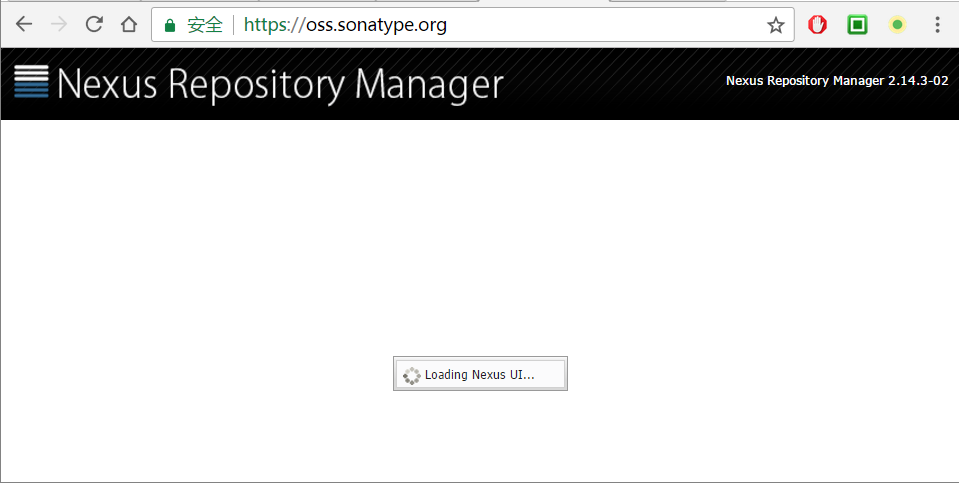Viewport: 959px width, 483px height.
Task: Click the https://oss.sonatype.org address field
Action: pos(473,24)
